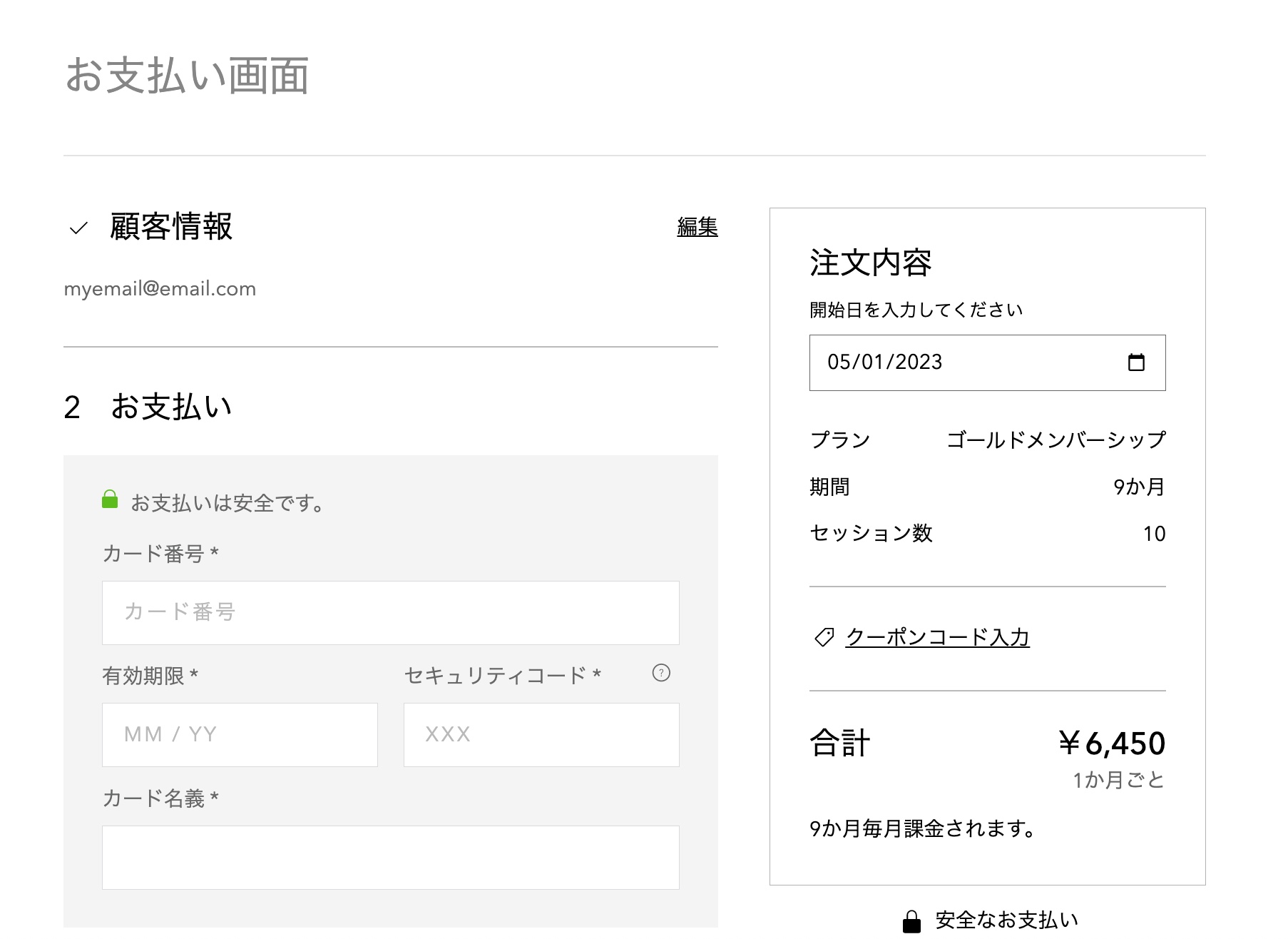Screen dimensions: 1288x939
Task: Focus the MM / YY expiry field
Action: [x=240, y=735]
